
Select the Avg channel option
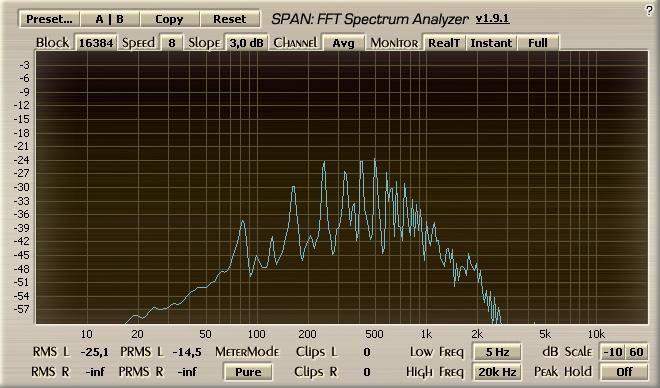click(x=343, y=43)
